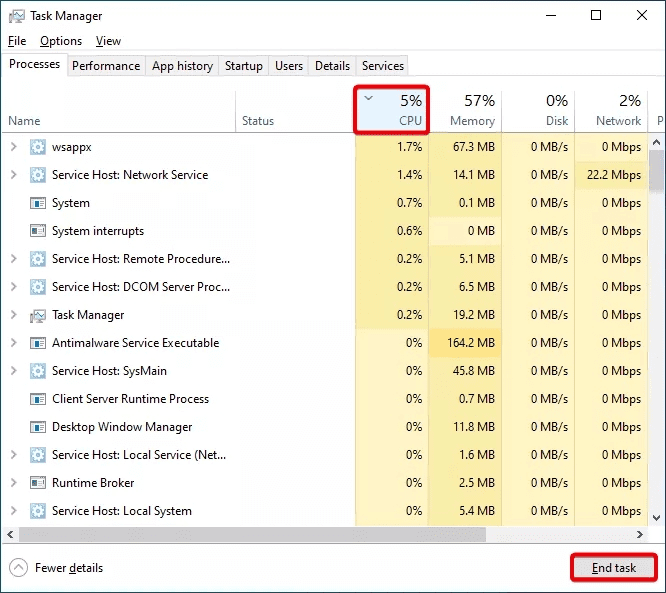Click the vertical scrollbar down arrow
The height and width of the screenshot is (593, 666).
coord(657,518)
